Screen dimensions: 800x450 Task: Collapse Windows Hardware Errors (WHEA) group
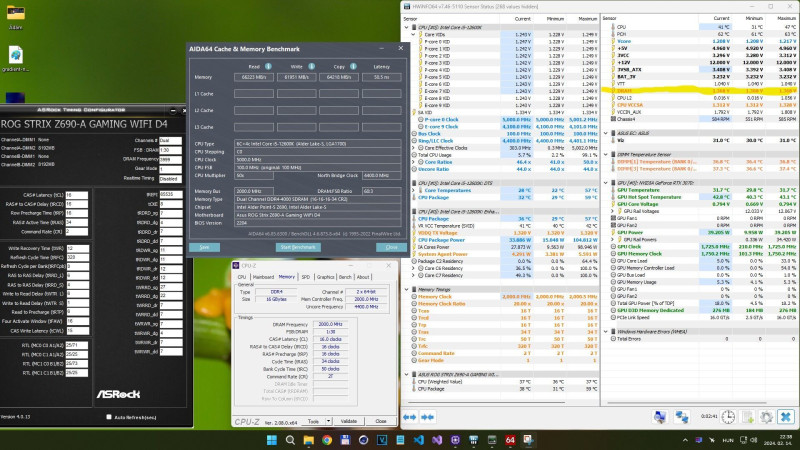606,332
